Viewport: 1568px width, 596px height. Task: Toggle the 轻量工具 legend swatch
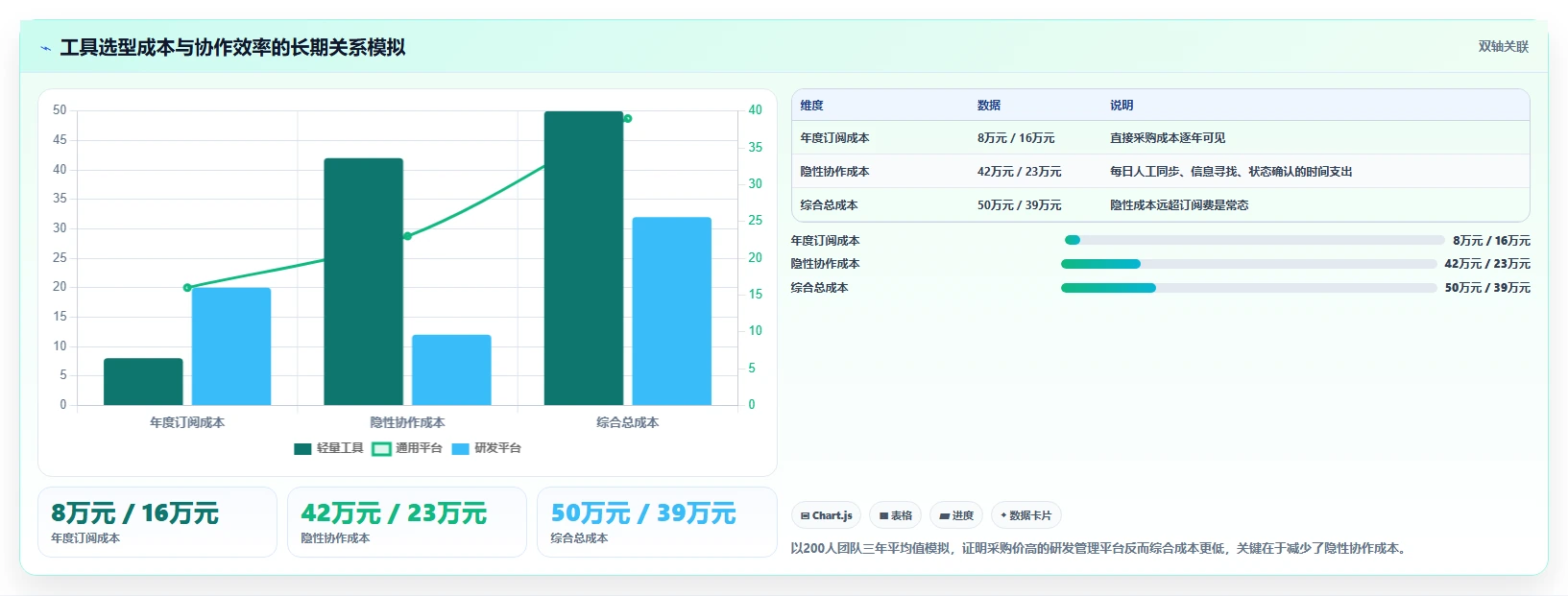coord(302,448)
